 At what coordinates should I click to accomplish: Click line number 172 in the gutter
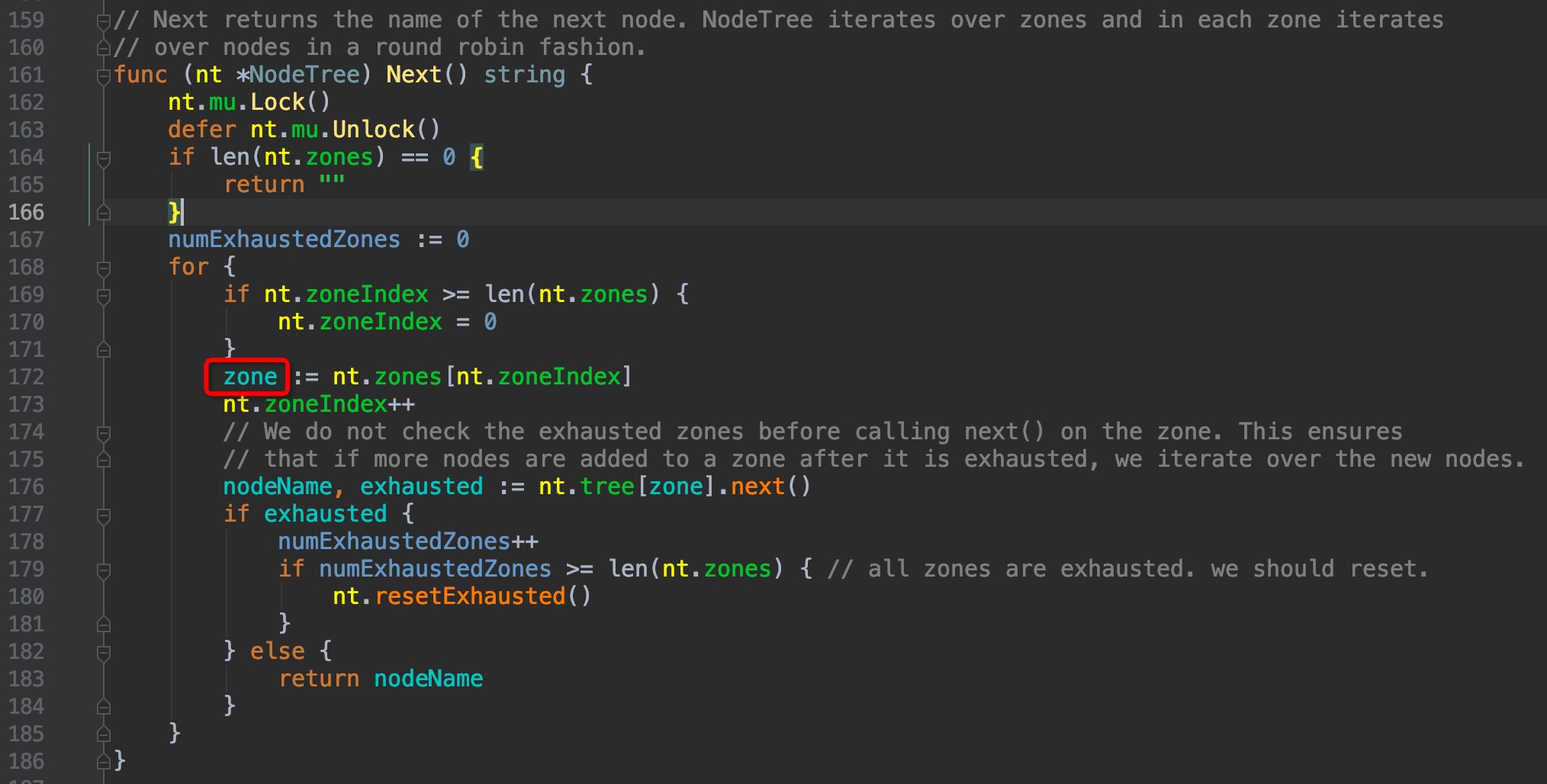tap(27, 377)
